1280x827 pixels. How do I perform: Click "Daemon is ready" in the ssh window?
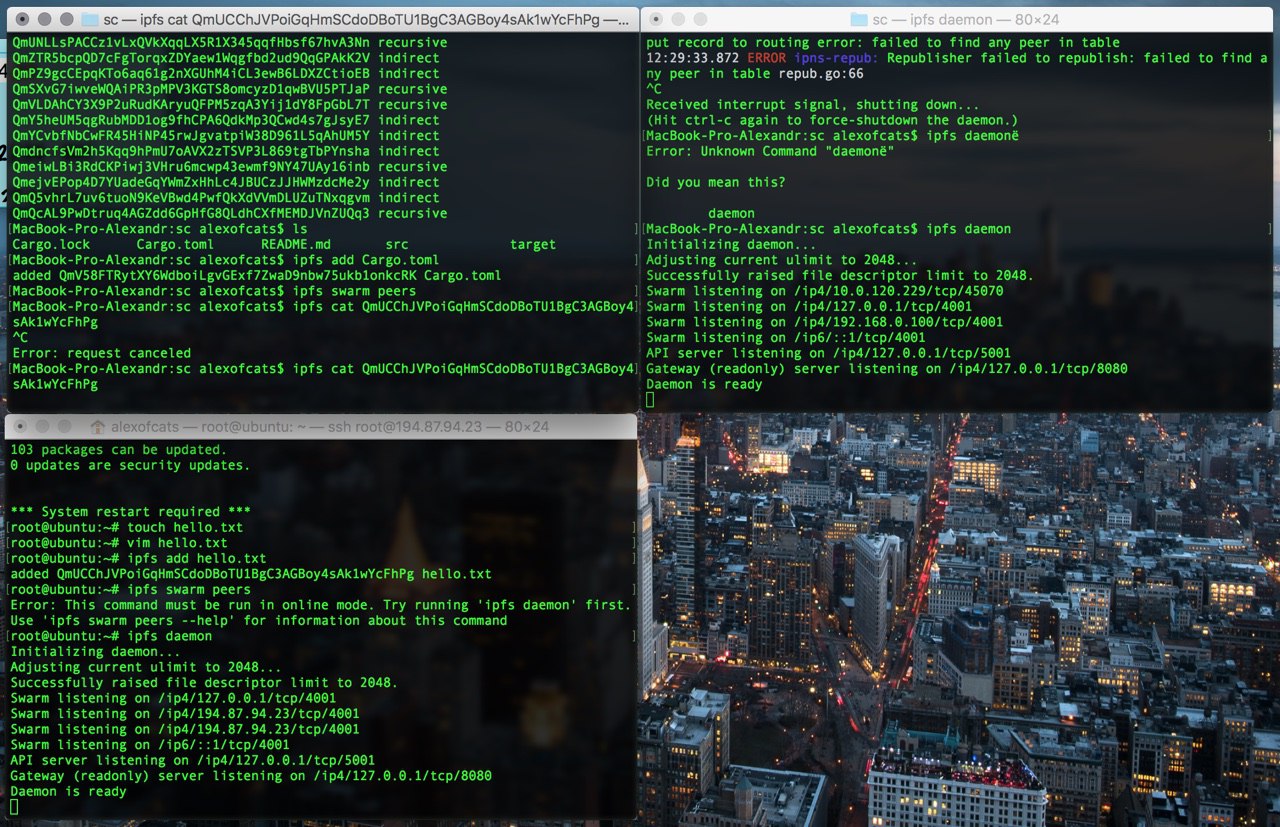[x=68, y=791]
